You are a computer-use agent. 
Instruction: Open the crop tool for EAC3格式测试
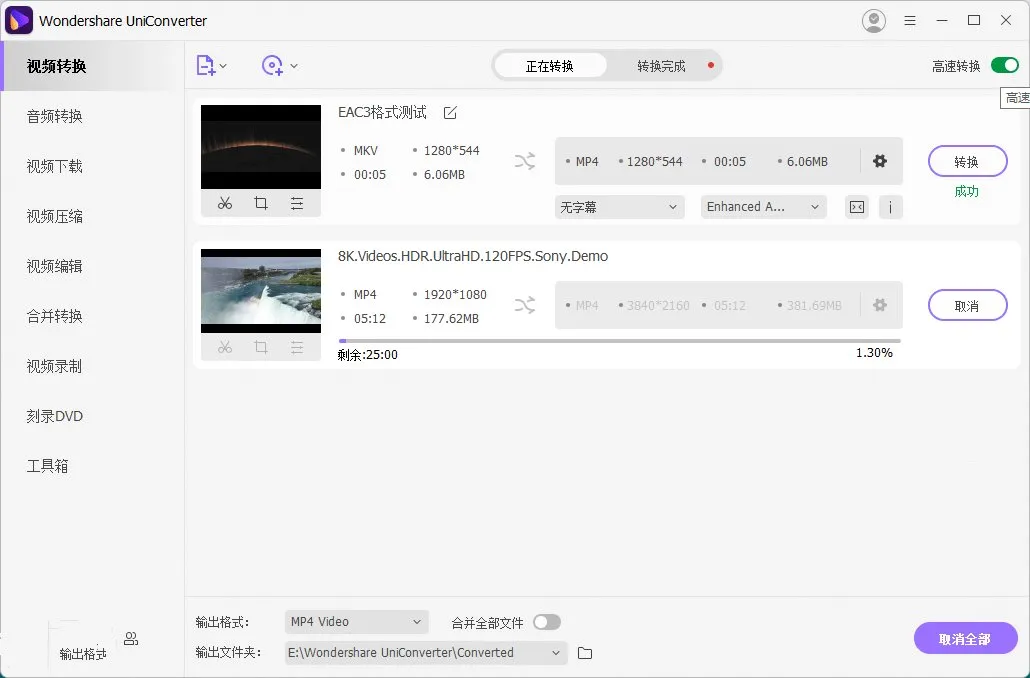260,203
